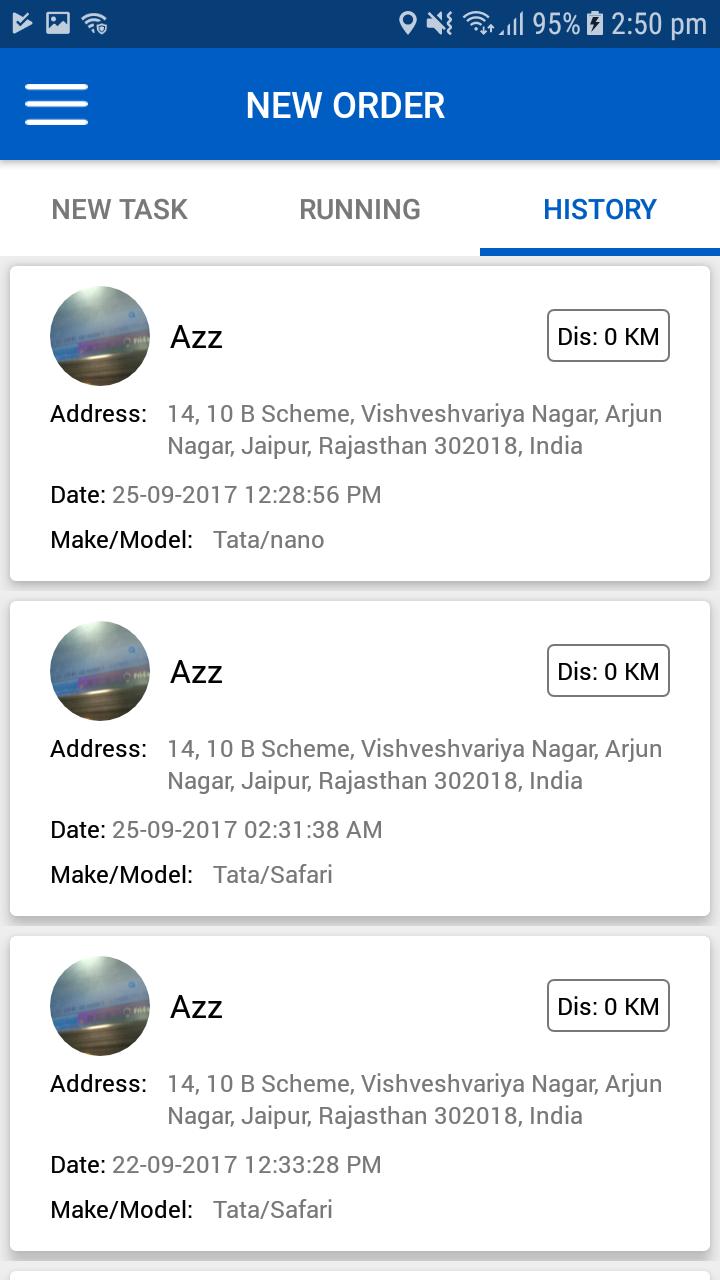The width and height of the screenshot is (720, 1280).
Task: Tap profile photo in 02:31:38 AM order
Action: 100,671
